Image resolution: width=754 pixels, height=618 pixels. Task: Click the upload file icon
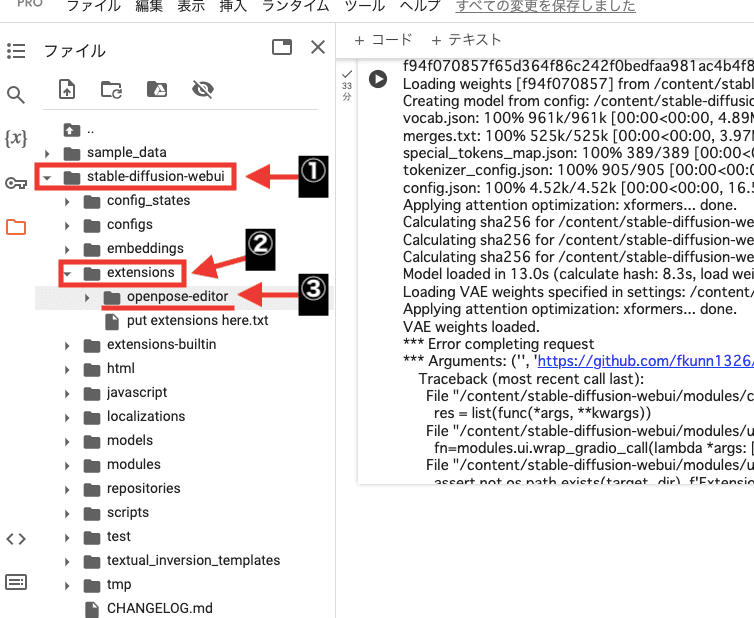tap(67, 89)
